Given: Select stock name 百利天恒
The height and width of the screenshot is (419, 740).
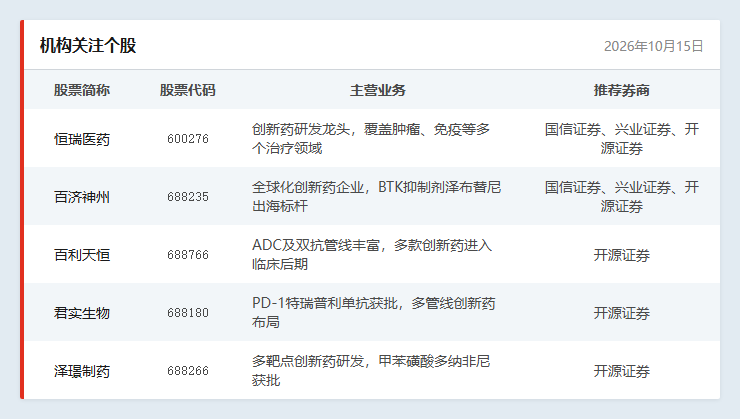Looking at the screenshot, I should (x=82, y=255).
